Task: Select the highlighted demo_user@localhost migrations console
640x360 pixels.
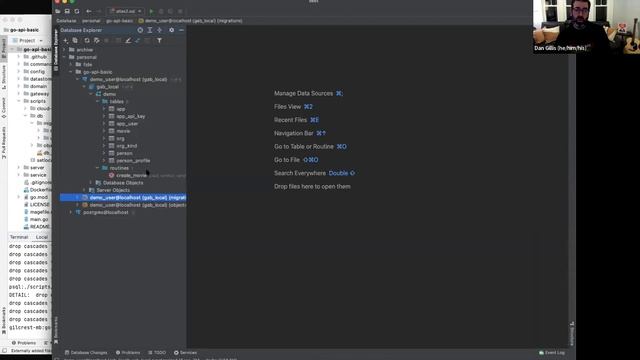Action: [123, 198]
